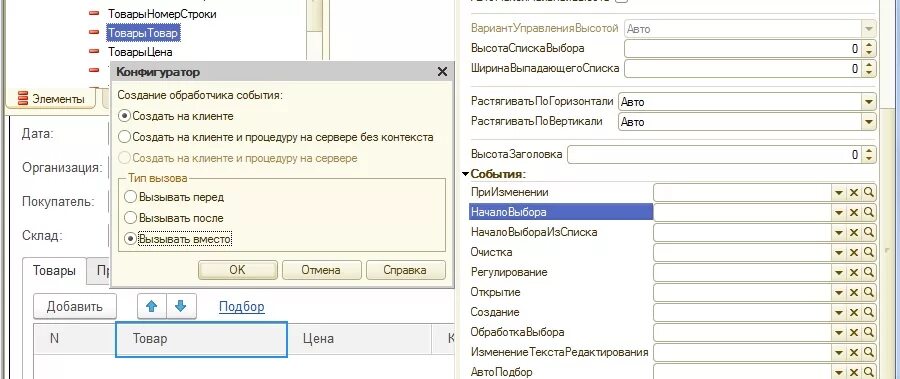This screenshot has width=900, height=379.
Task: Open НачалоВыбора handler dropdown arrow
Action: click(839, 213)
